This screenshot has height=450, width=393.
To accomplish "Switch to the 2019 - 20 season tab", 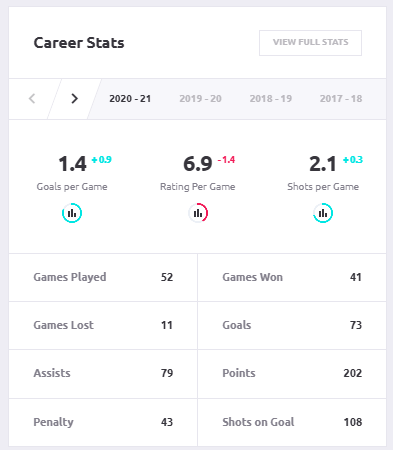I will click(x=200, y=99).
